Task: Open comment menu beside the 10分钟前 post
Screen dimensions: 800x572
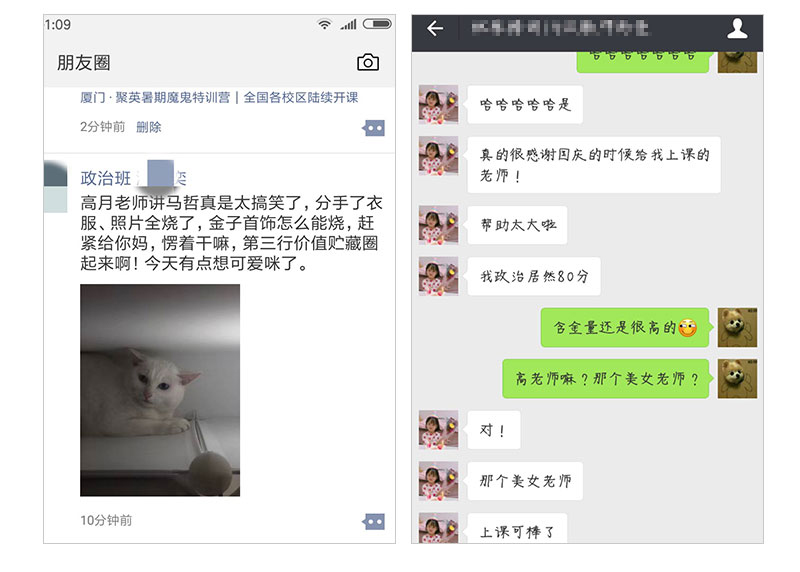Action: 373,521
